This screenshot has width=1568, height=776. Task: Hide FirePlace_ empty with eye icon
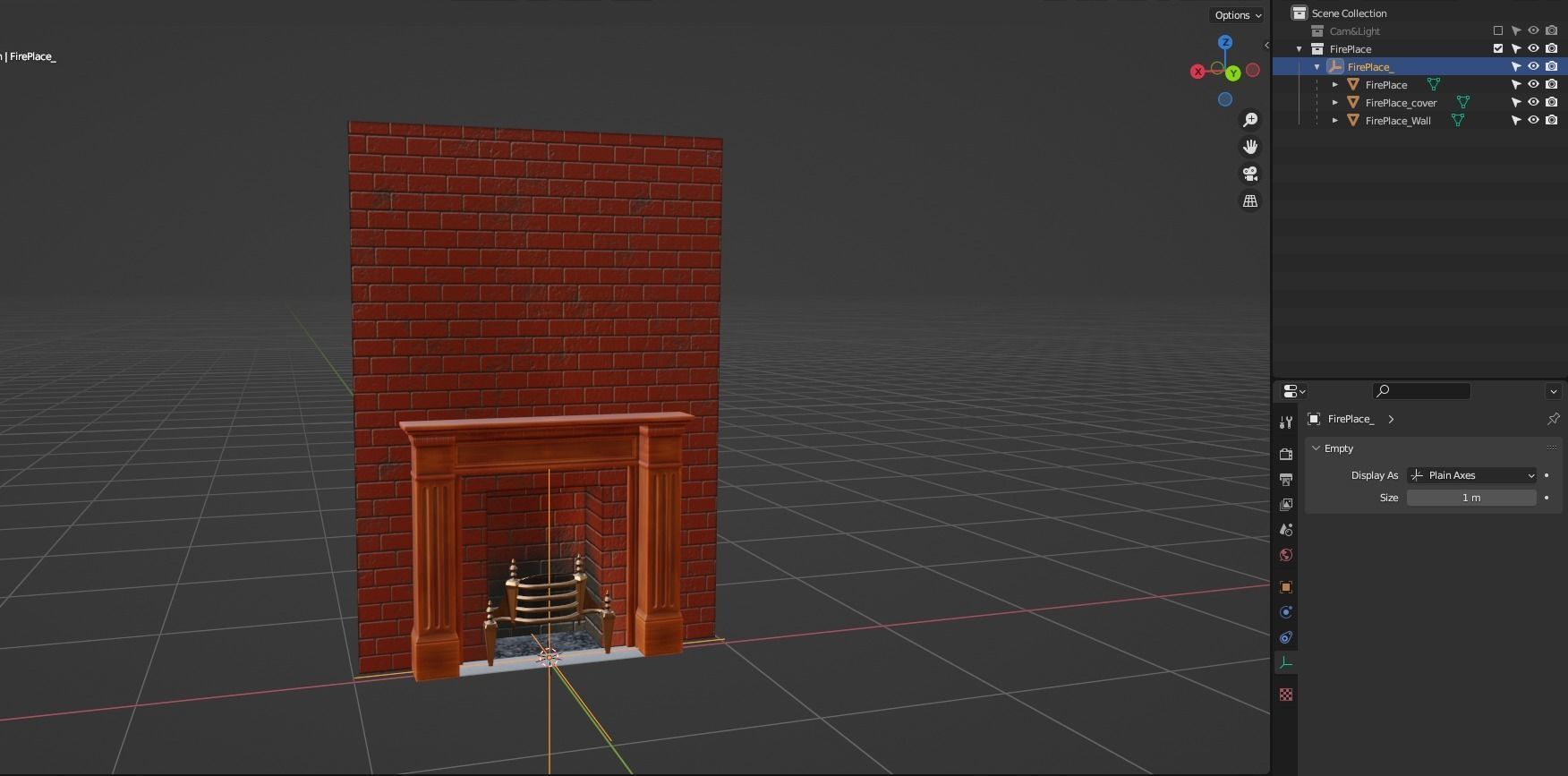pyautogui.click(x=1533, y=66)
